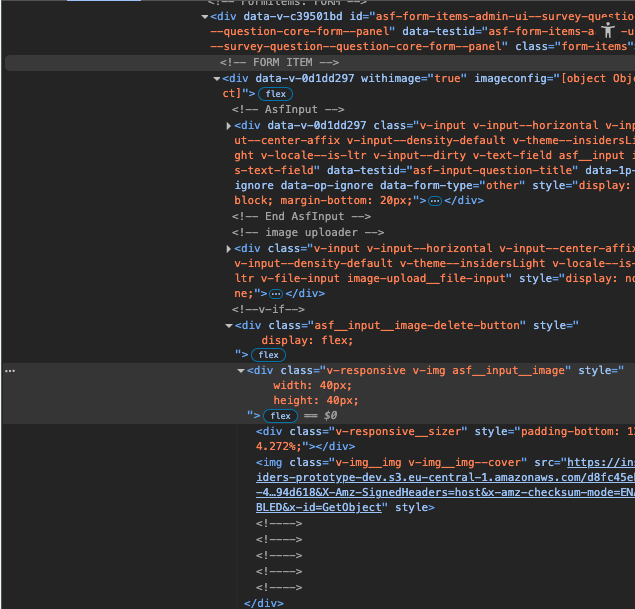
Task: Collapse the v-responsive v-img div
Action: click(241, 371)
